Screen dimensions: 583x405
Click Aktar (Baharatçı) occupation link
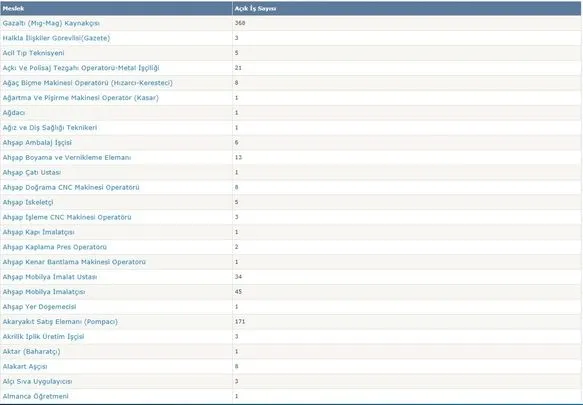31,351
